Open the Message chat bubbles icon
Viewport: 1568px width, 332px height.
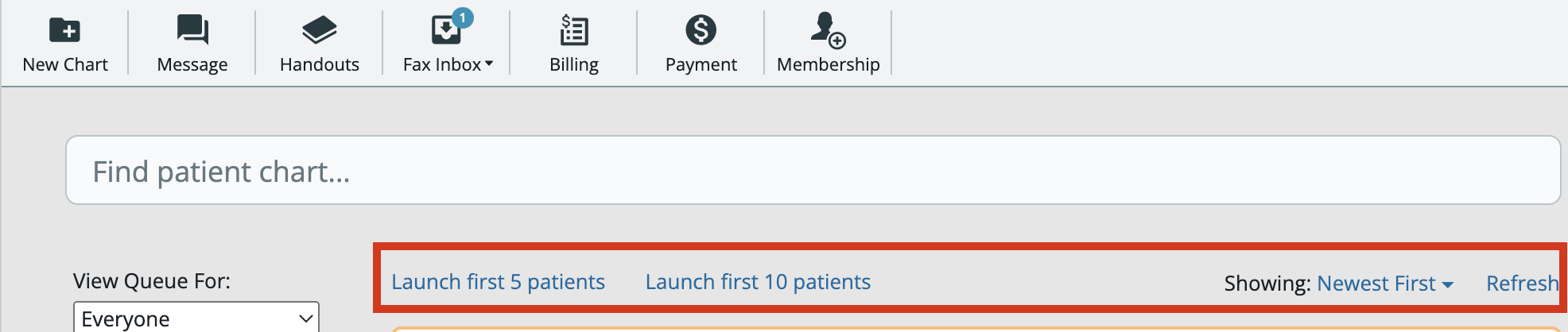(192, 30)
